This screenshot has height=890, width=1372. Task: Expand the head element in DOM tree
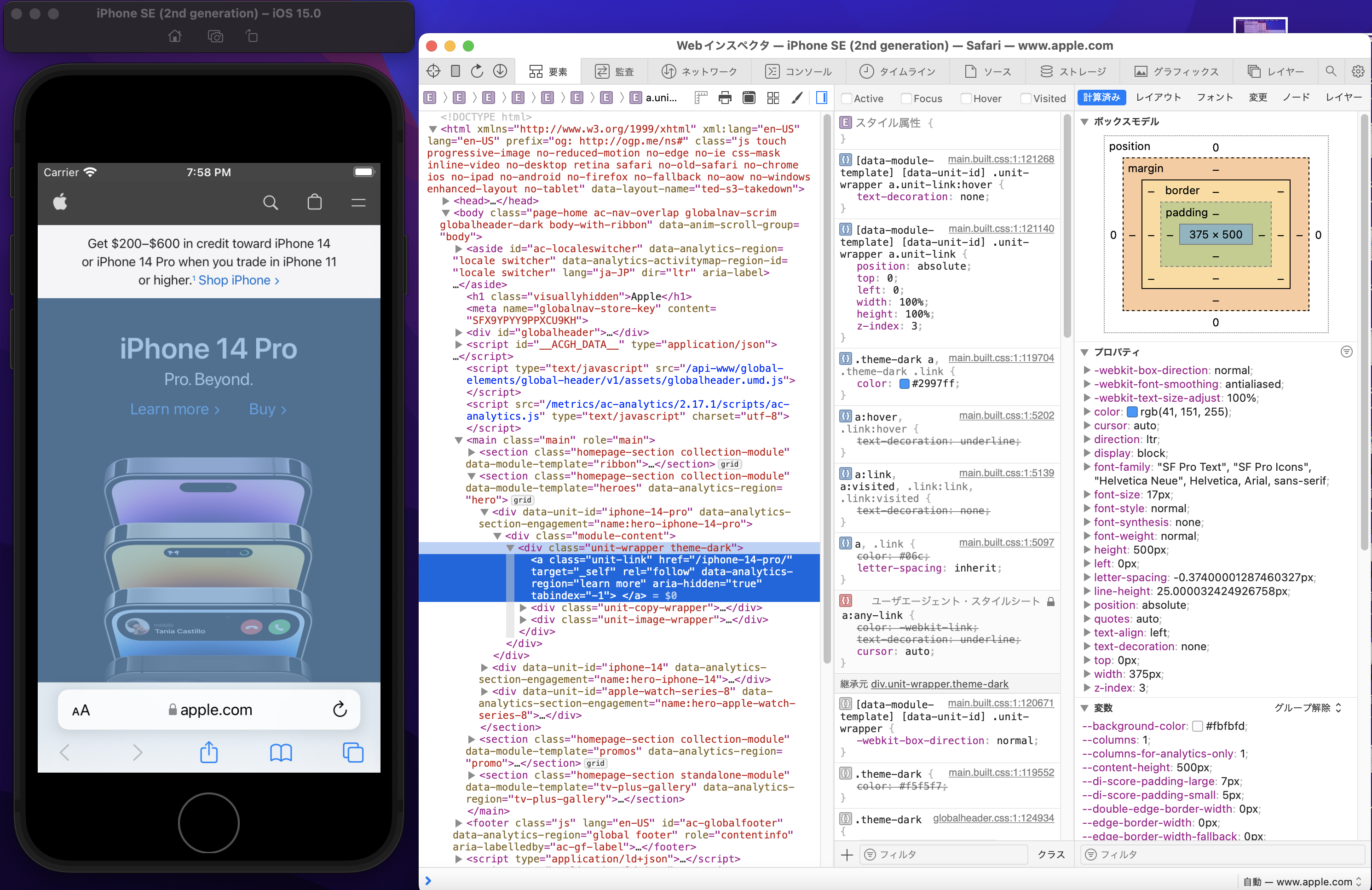click(446, 201)
